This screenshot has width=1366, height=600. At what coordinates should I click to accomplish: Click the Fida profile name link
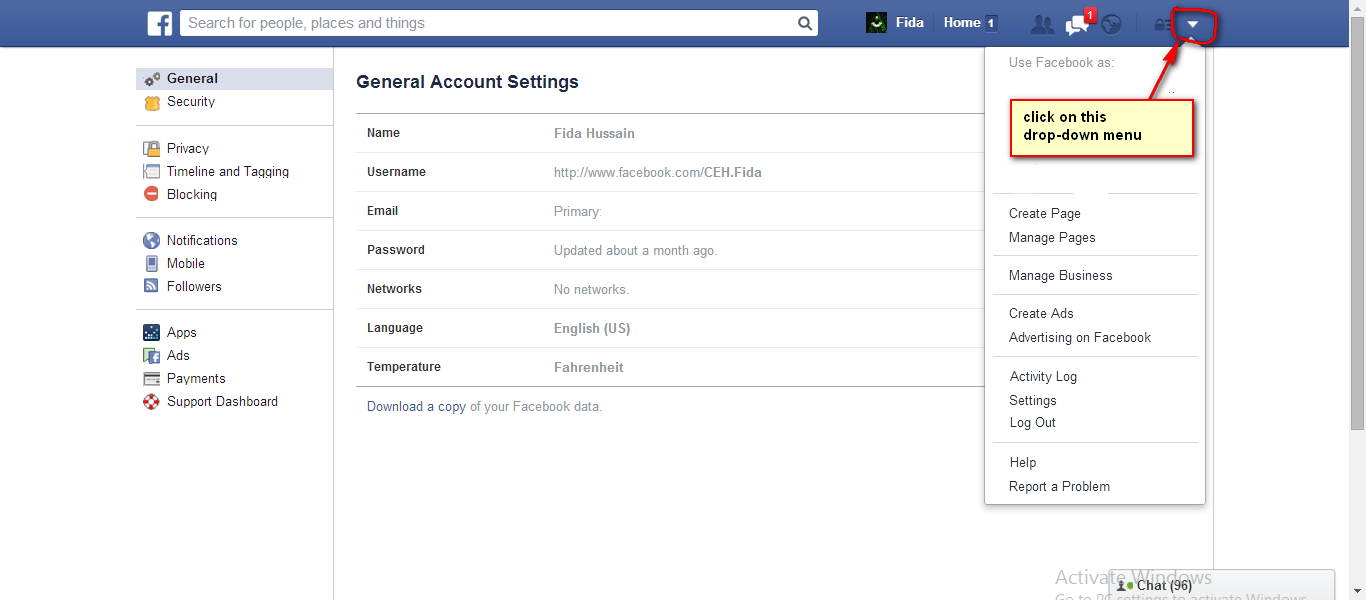pos(910,23)
